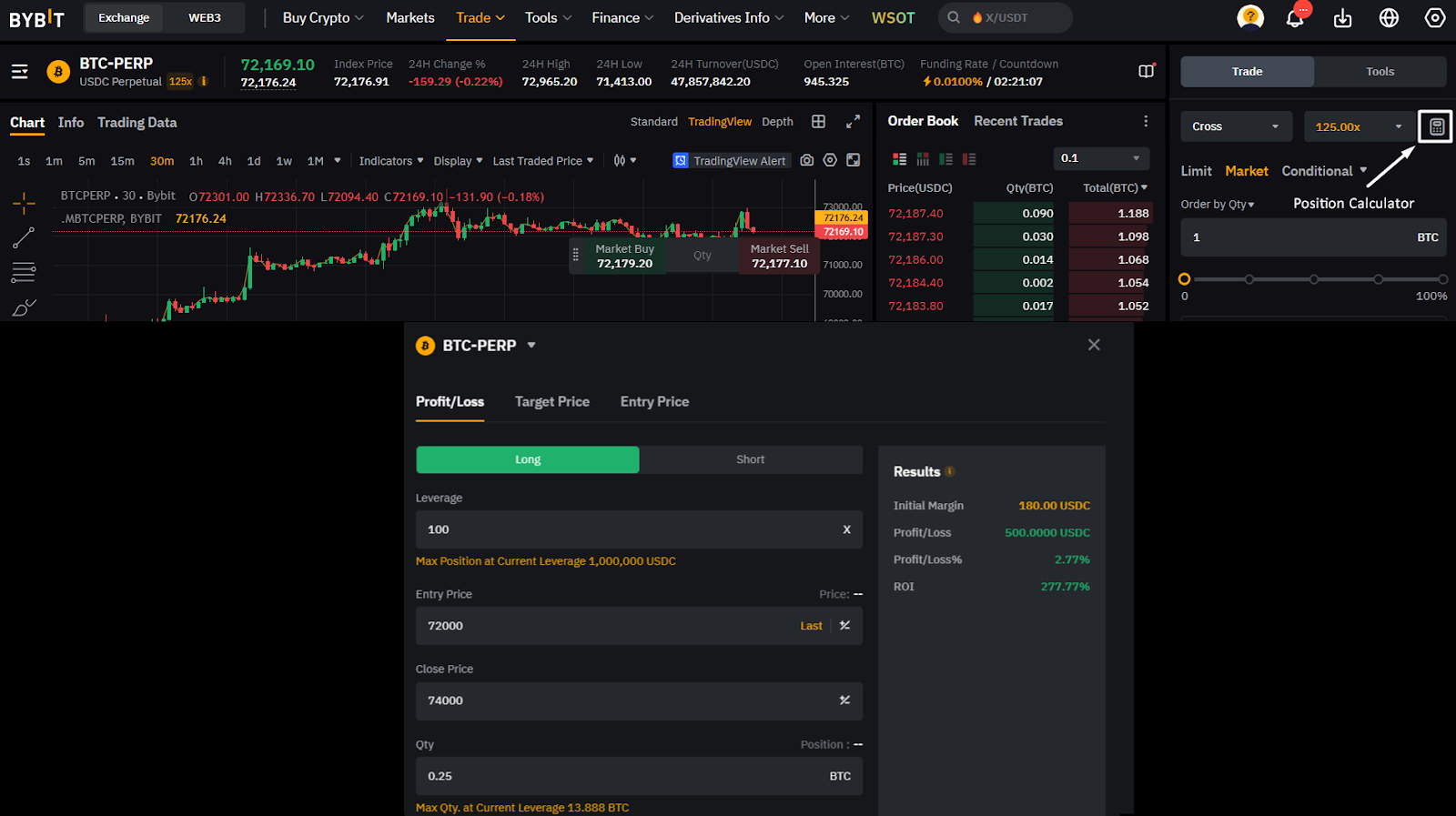This screenshot has height=816, width=1456.
Task: Check the notification bell
Action: (x=1295, y=17)
